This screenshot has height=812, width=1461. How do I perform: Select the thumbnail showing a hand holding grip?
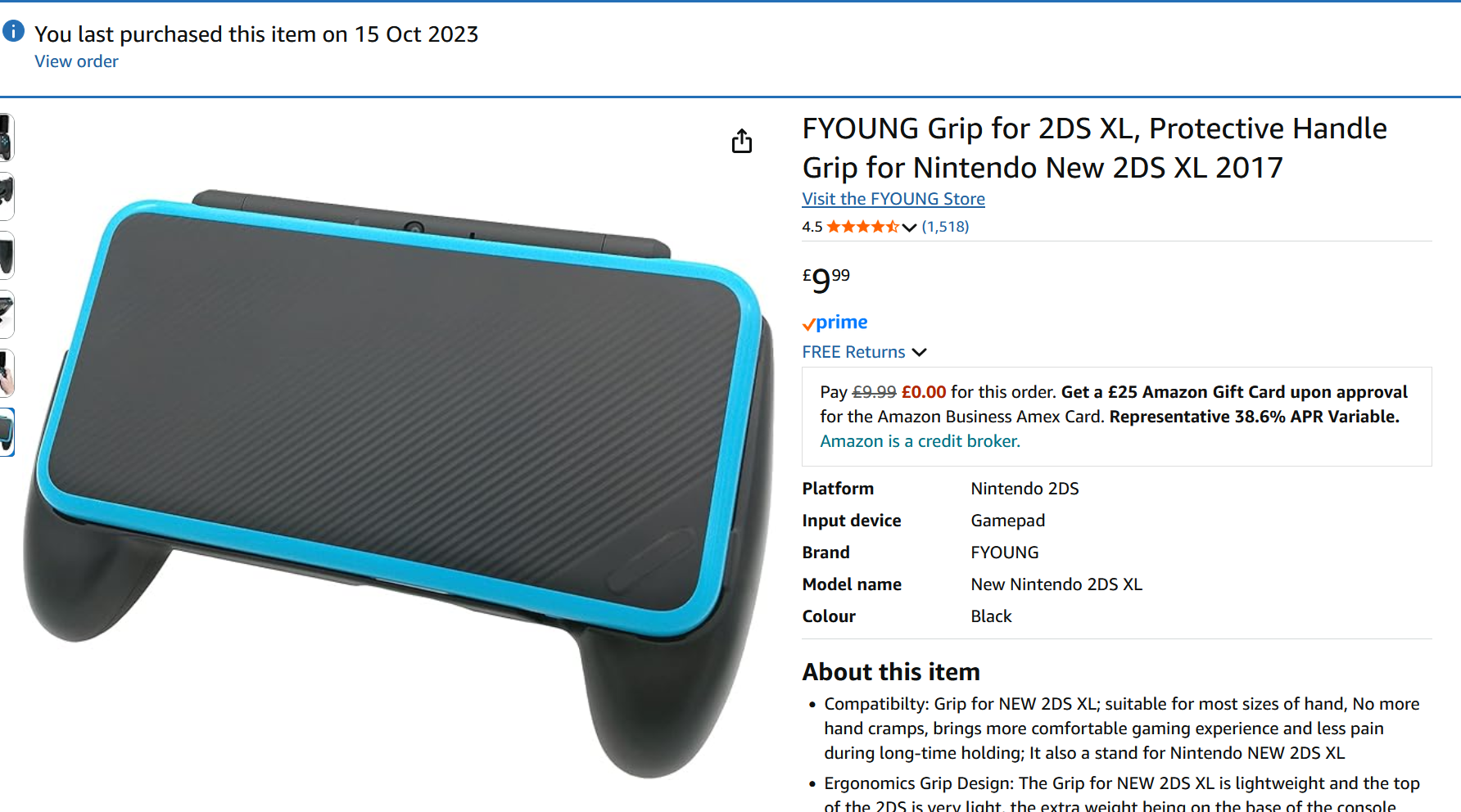coord(6,373)
